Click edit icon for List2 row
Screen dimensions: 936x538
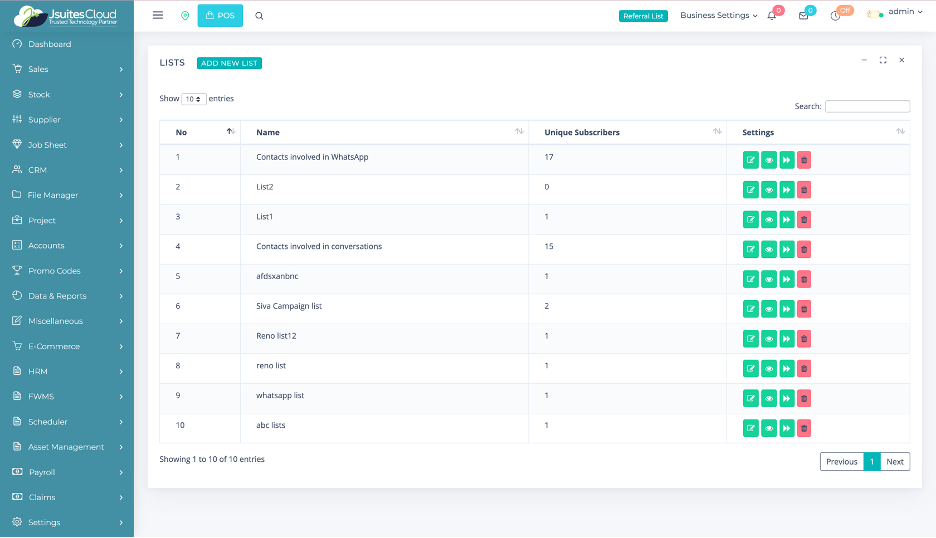coord(751,189)
